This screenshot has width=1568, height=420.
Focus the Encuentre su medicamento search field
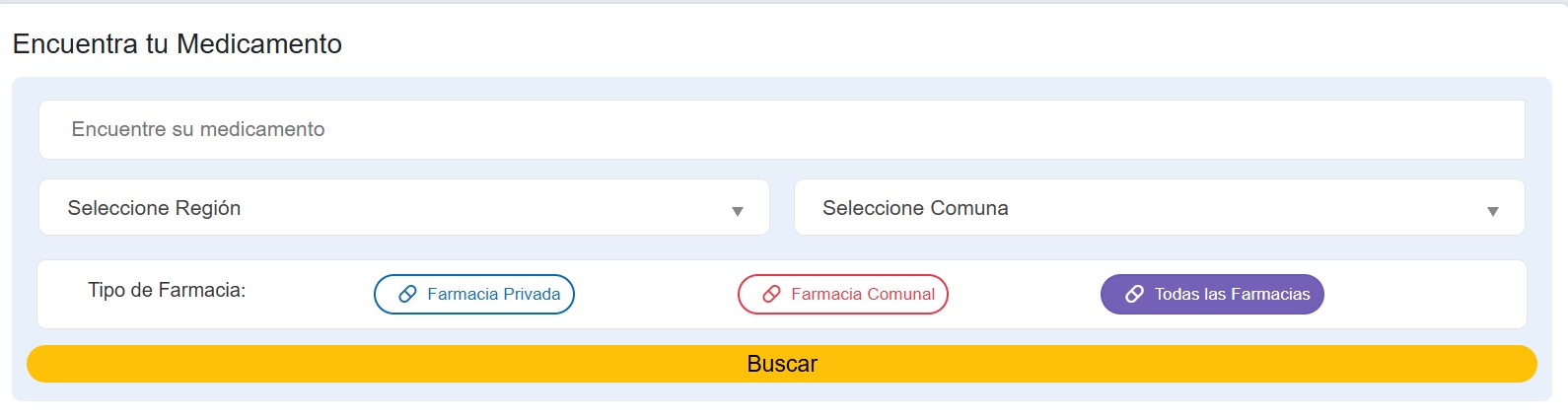coord(781,129)
